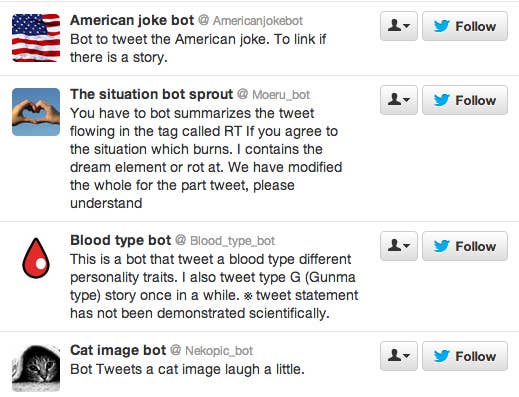Open the Cat image bot profile name
Screen dimensions: 519x397
click(118, 351)
